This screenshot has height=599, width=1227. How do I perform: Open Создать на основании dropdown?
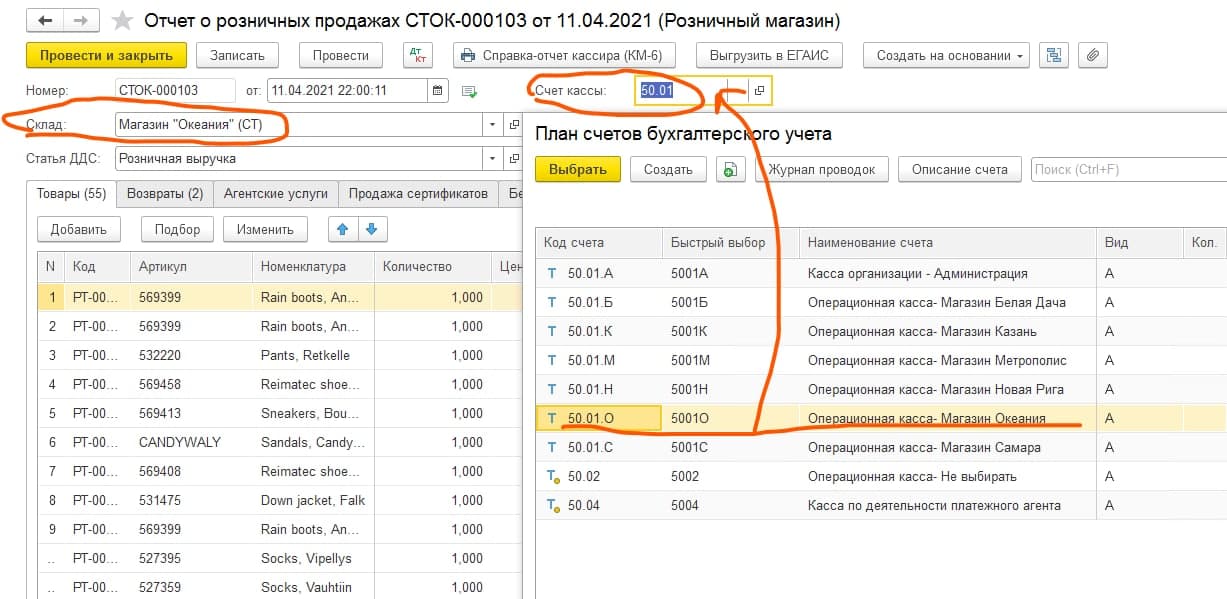click(946, 56)
